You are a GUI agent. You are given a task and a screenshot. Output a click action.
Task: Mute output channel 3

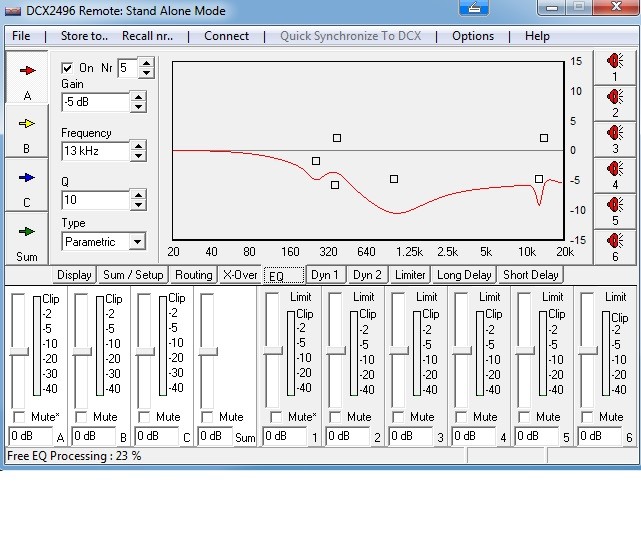point(398,417)
